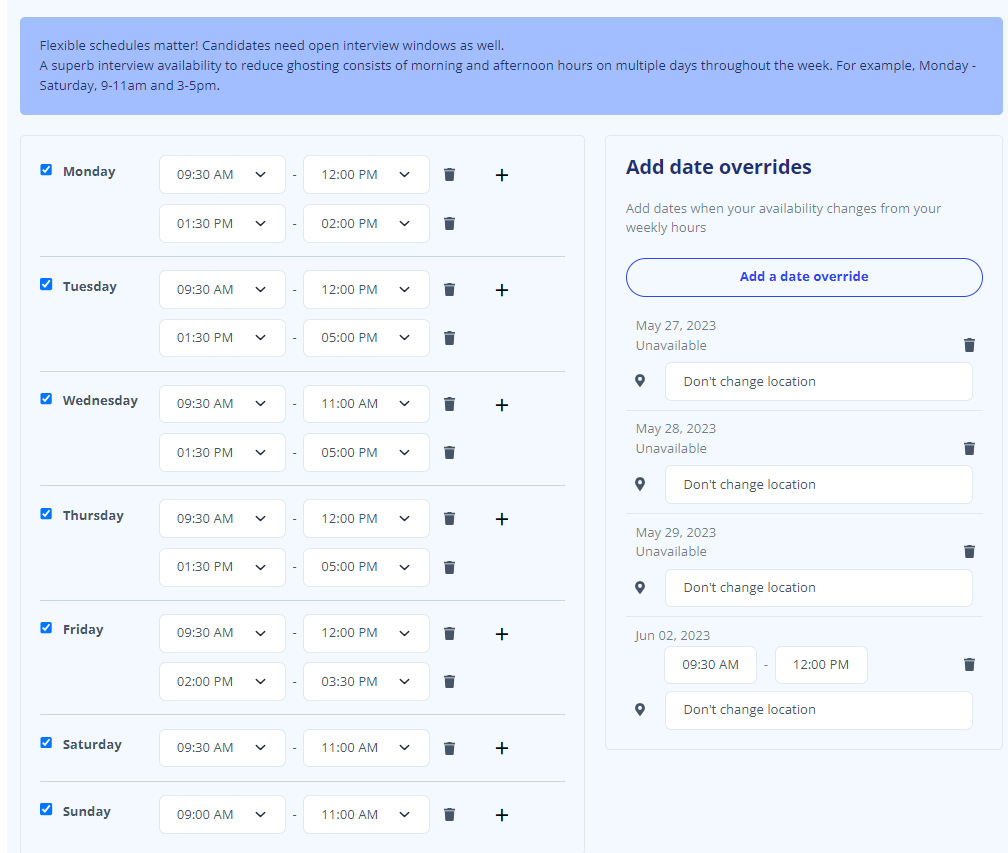Delete Monday's 01:30 PM time slot
This screenshot has width=1008, height=853.
pyautogui.click(x=449, y=223)
